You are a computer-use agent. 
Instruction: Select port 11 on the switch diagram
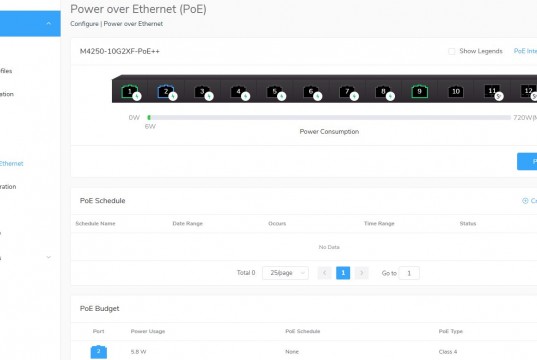pyautogui.click(x=492, y=91)
